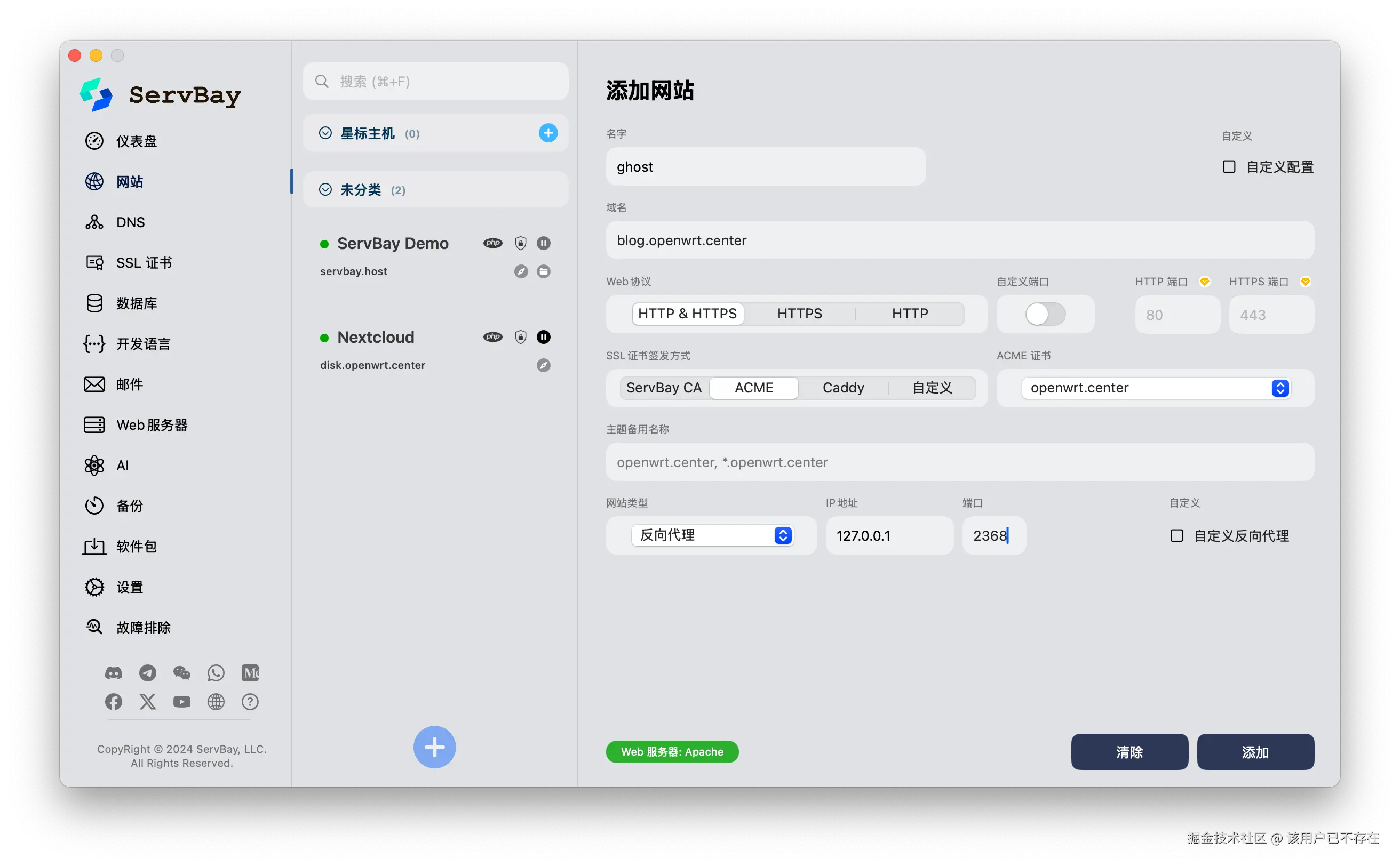Click the PHP badge for ServBay Demo

[492, 243]
